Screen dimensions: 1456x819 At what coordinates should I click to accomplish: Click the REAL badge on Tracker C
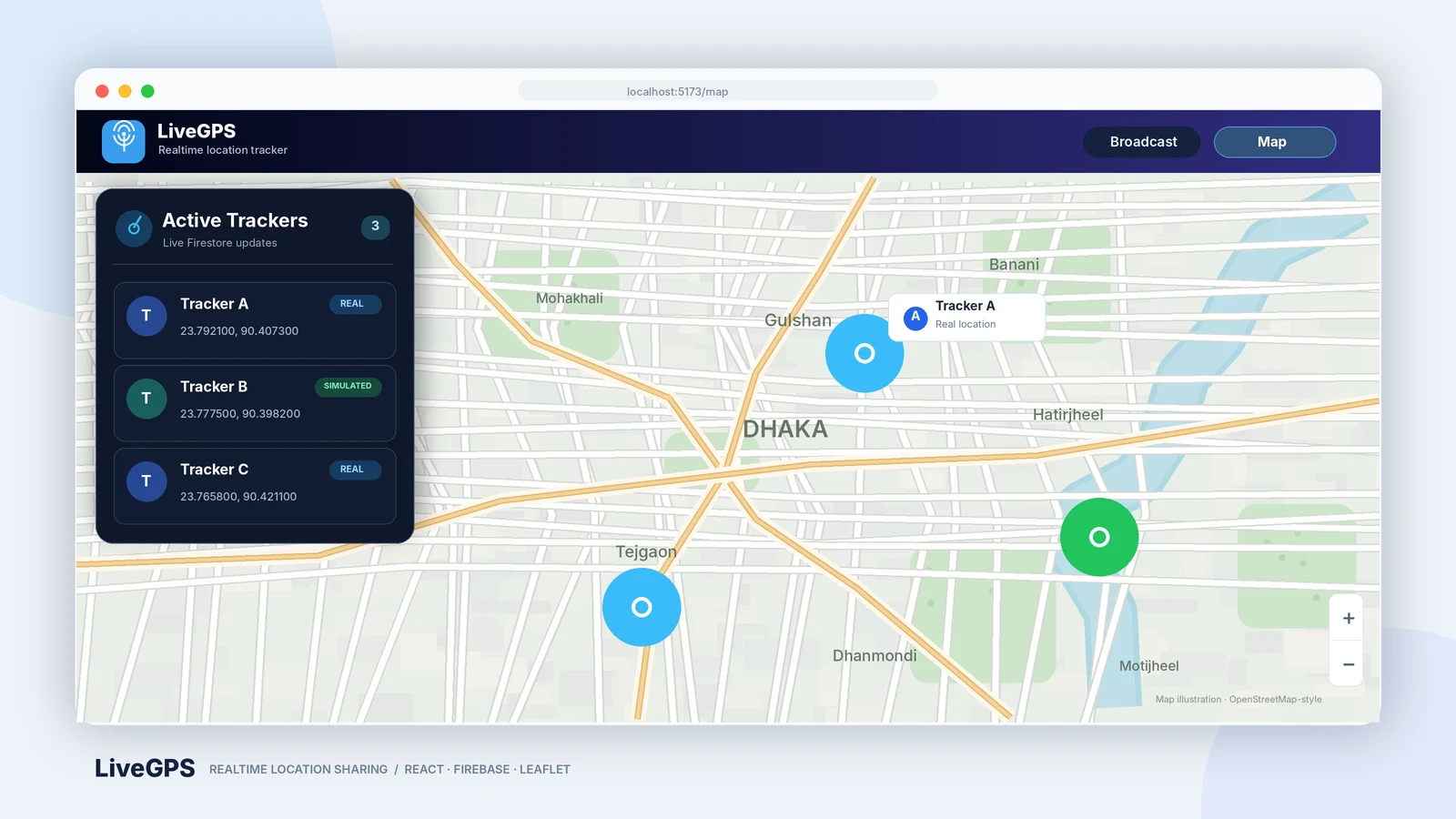(355, 470)
